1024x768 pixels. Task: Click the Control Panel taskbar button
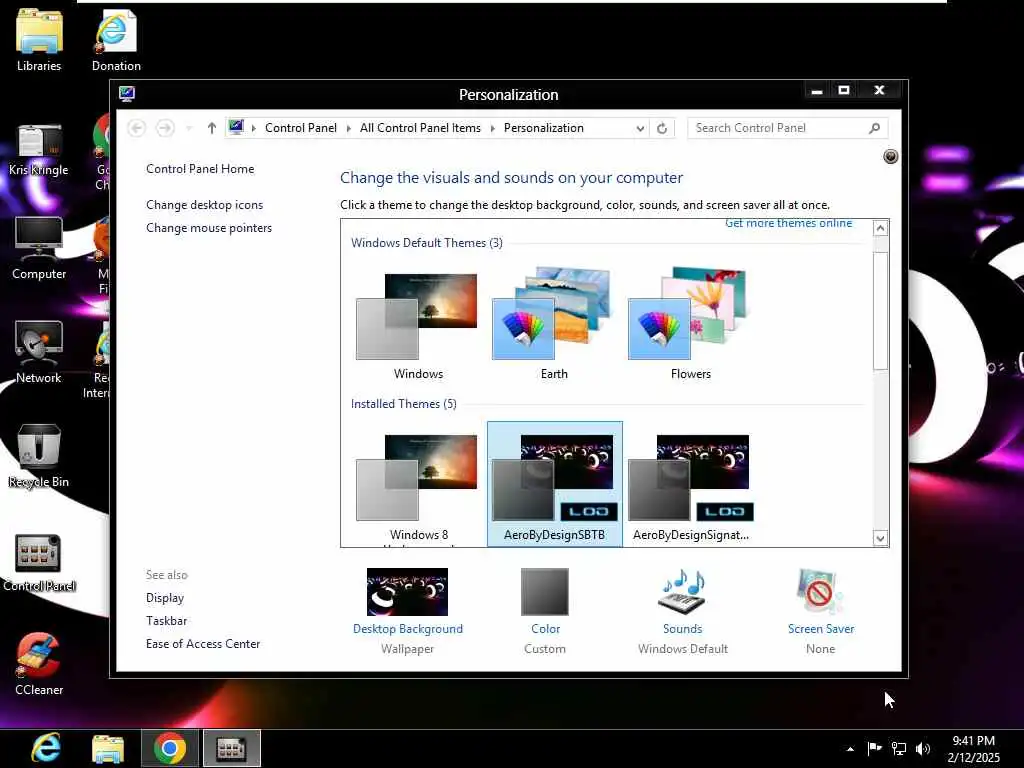point(232,748)
